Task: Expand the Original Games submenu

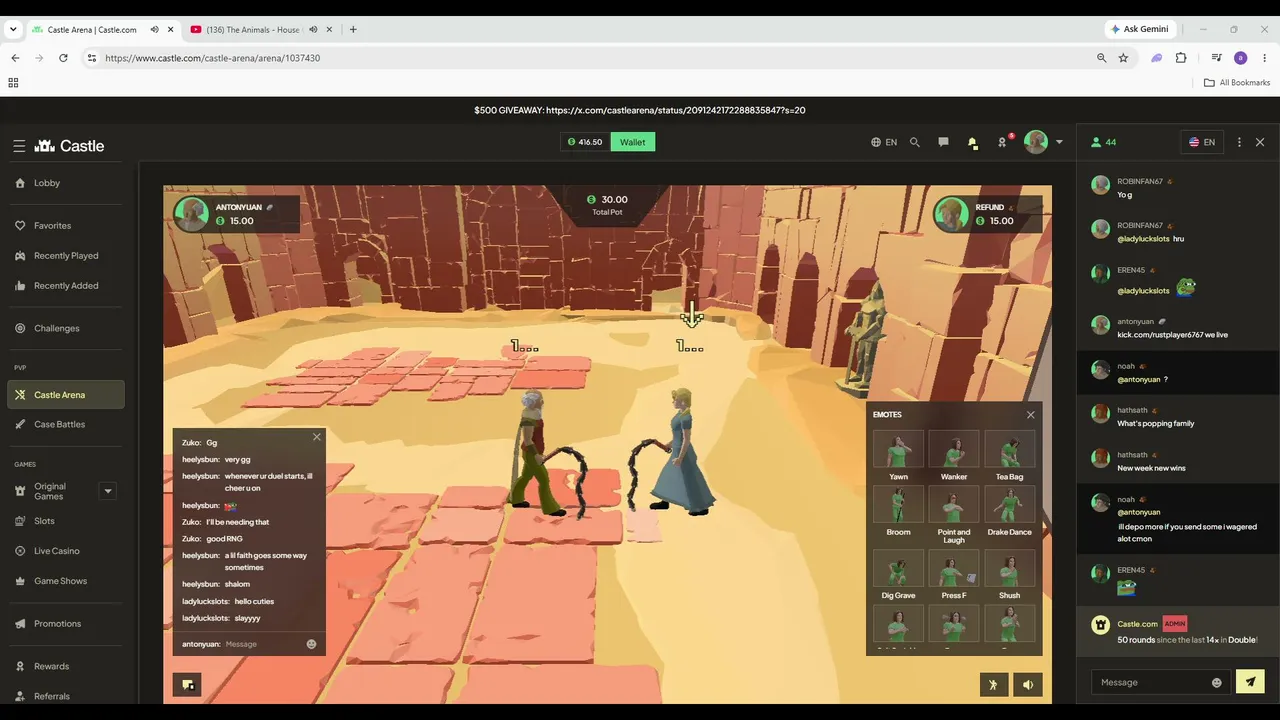Action: [108, 491]
